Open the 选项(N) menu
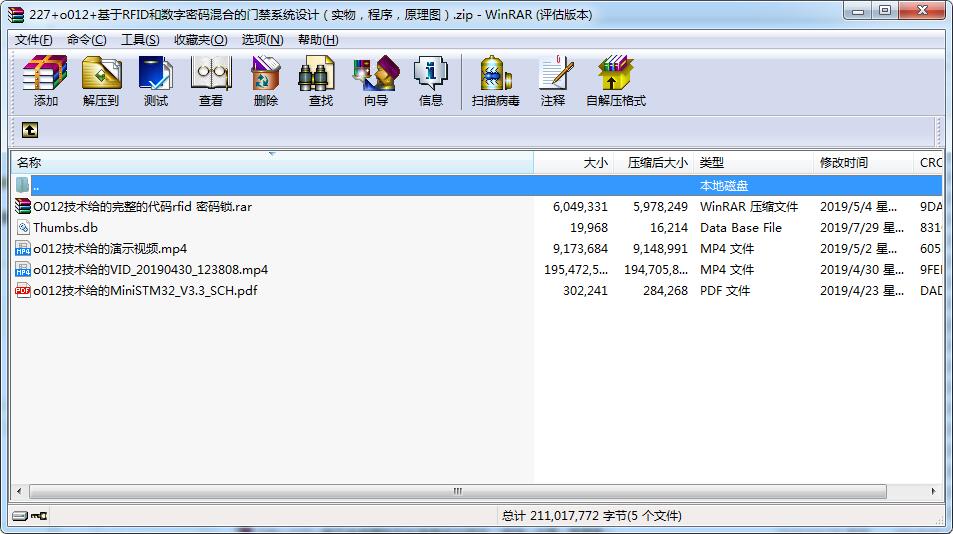This screenshot has height=534, width=953. 263,39
